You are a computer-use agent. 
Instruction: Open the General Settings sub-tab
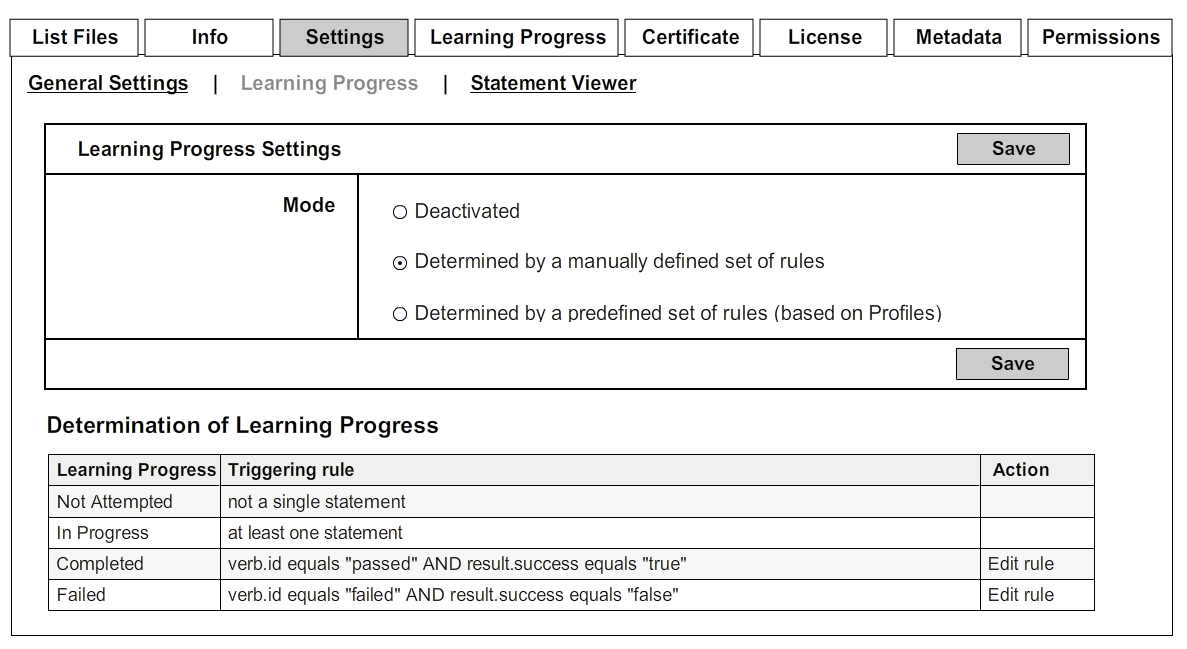tap(108, 84)
